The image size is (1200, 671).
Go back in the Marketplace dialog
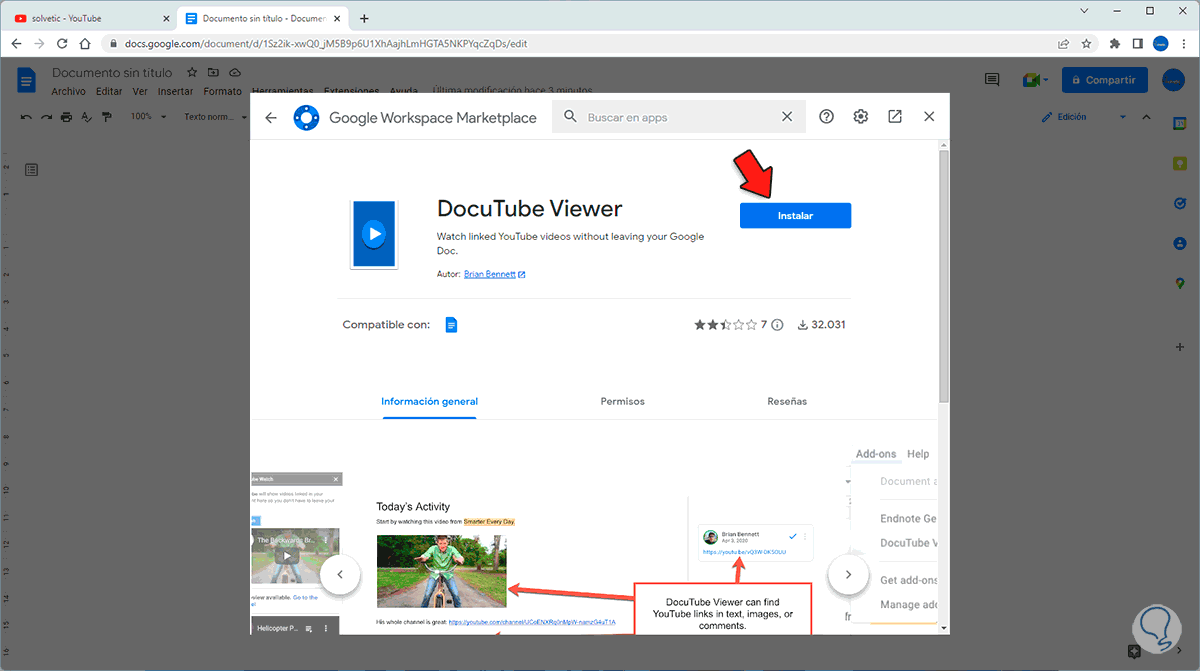[271, 117]
